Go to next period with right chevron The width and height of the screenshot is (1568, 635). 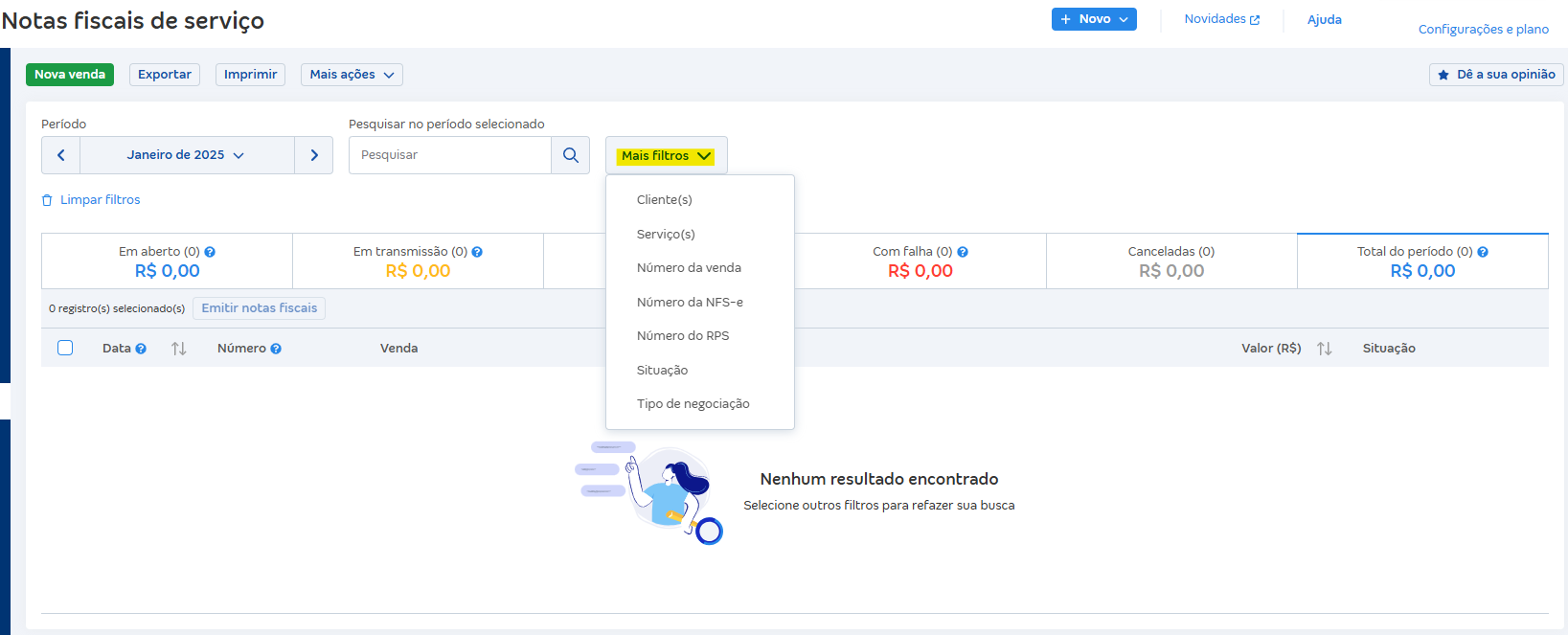click(314, 155)
